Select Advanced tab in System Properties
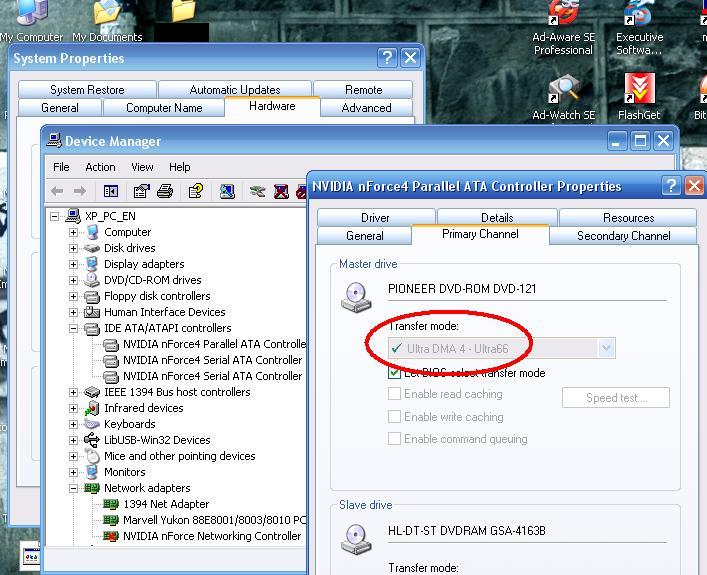707x575 pixels. (x=366, y=107)
